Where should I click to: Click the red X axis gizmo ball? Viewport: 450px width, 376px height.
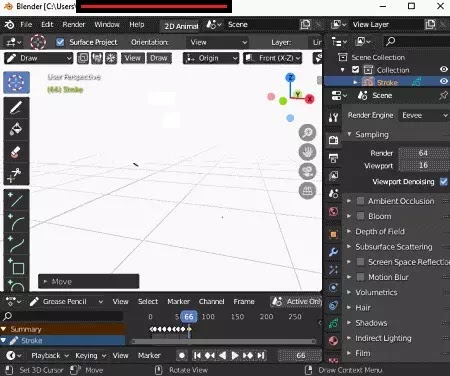(x=310, y=99)
